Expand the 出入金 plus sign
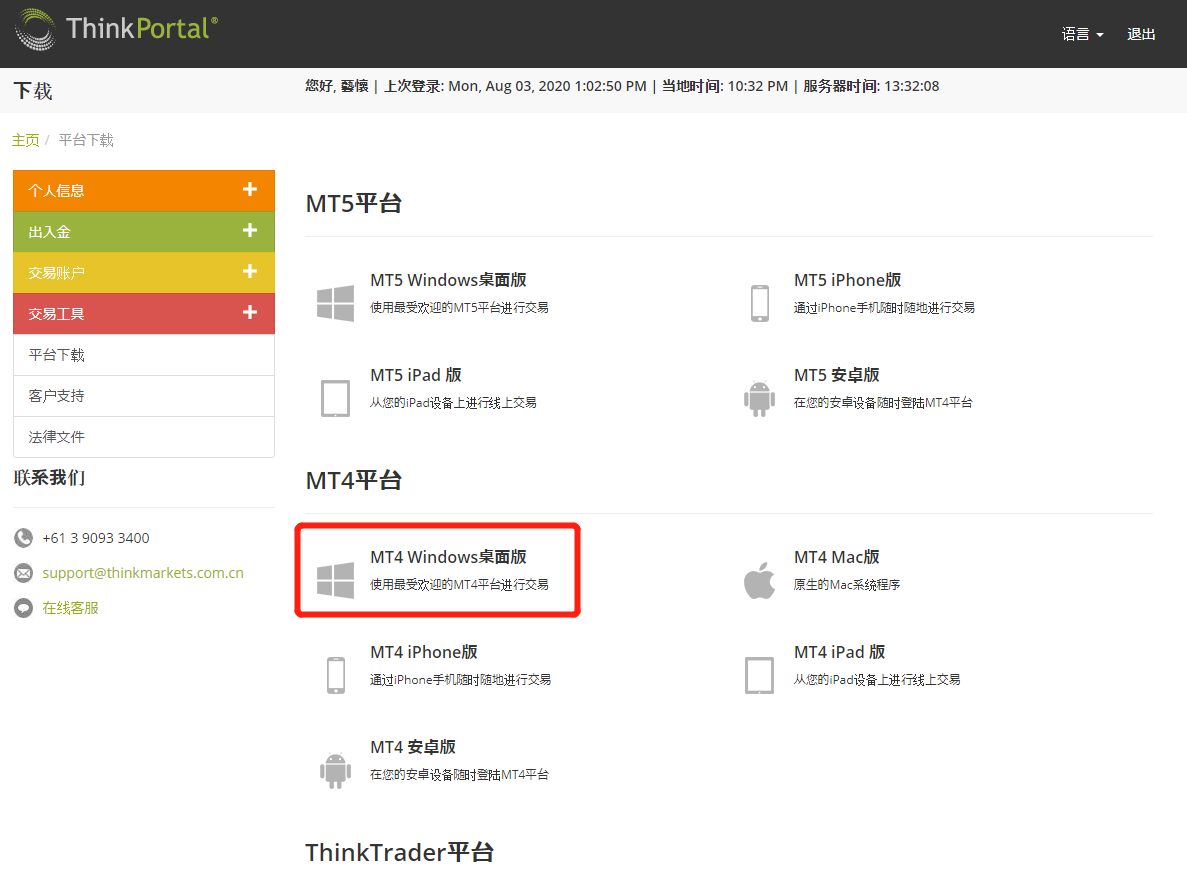The height and width of the screenshot is (874, 1187). tap(250, 230)
